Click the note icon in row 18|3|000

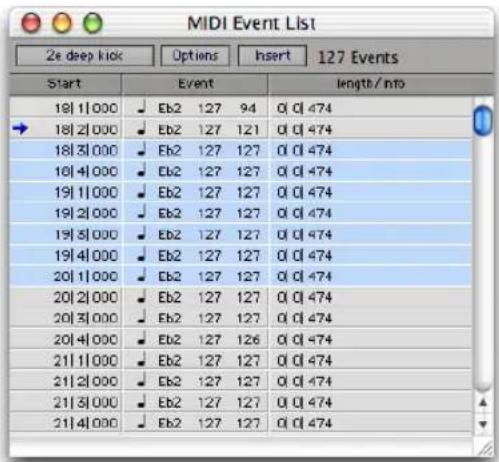pos(142,149)
